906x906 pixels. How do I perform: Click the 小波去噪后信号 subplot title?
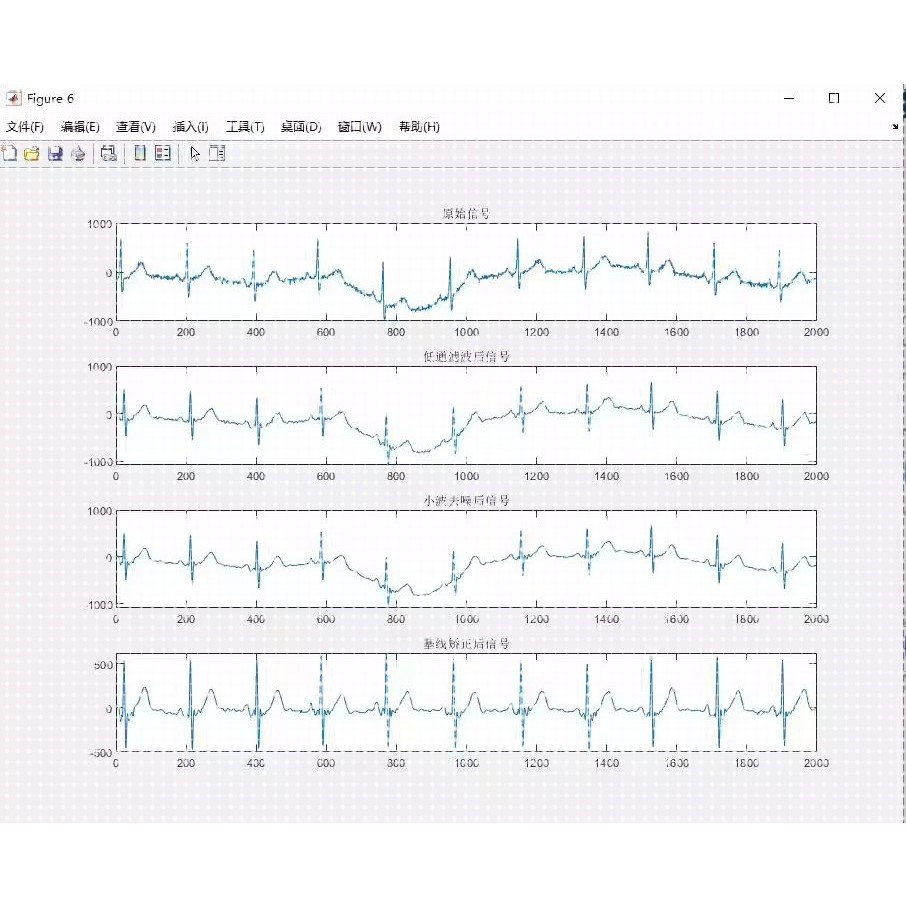pyautogui.click(x=466, y=500)
